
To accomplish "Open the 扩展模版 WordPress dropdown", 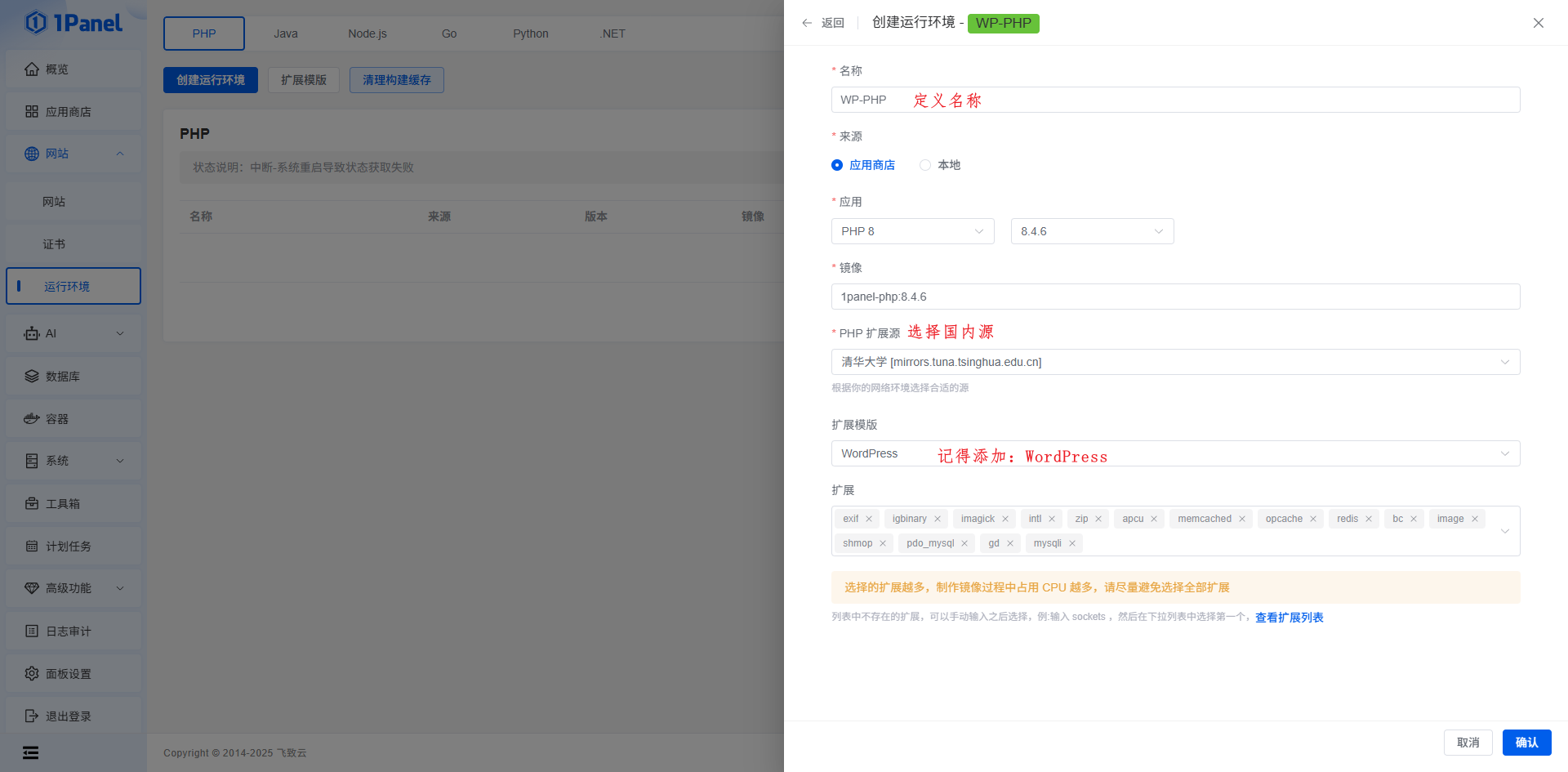I will [x=1176, y=453].
